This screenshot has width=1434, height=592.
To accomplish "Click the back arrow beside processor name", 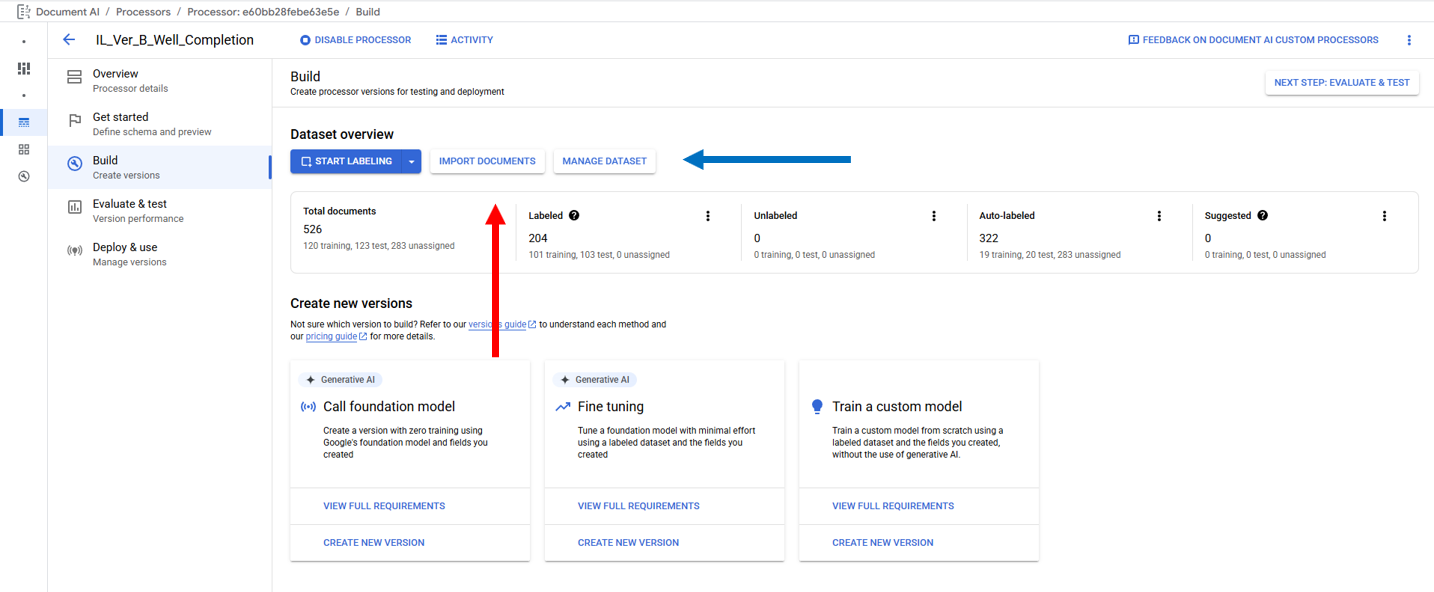I will [x=69, y=40].
